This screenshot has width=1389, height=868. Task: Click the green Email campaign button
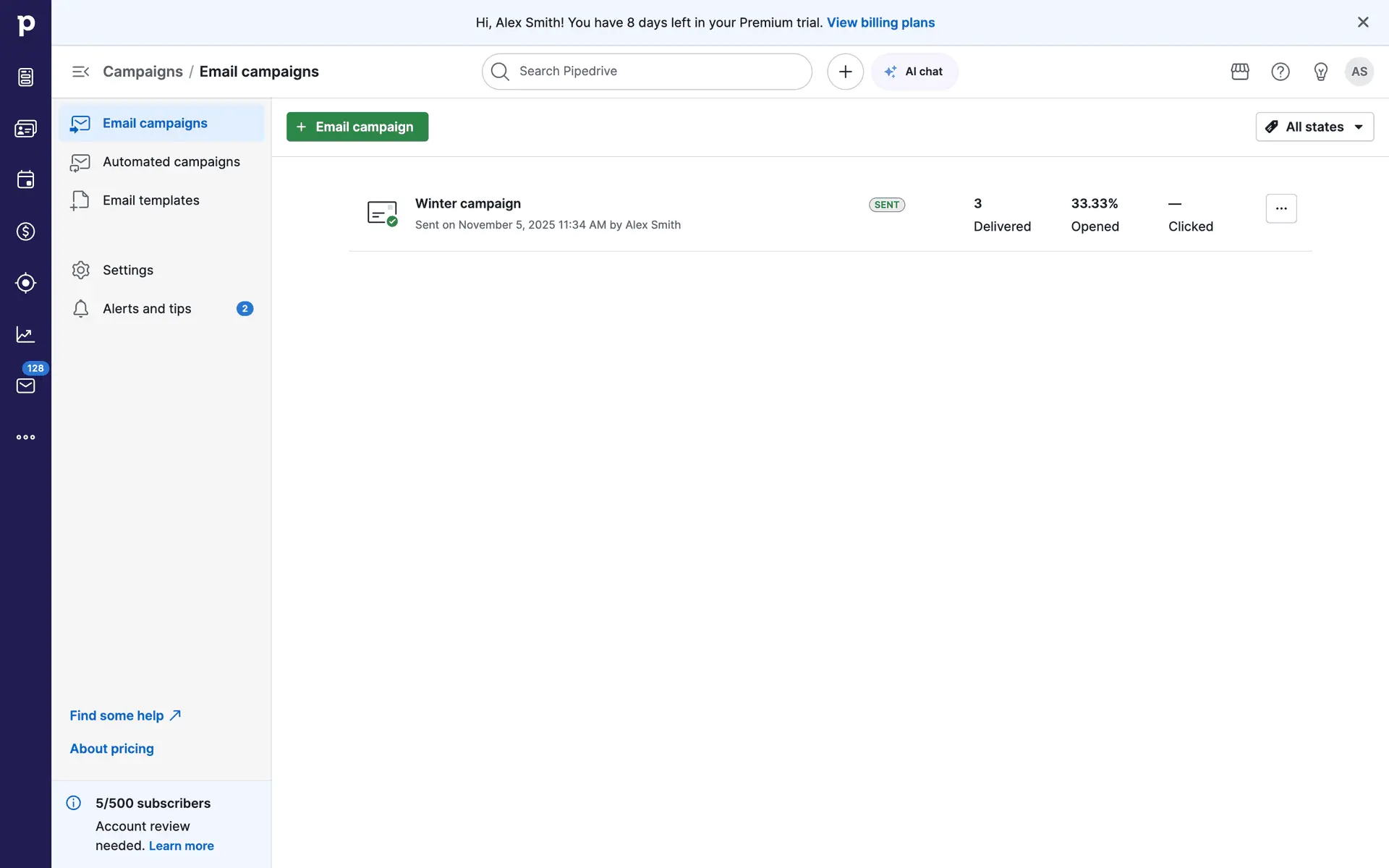[357, 127]
